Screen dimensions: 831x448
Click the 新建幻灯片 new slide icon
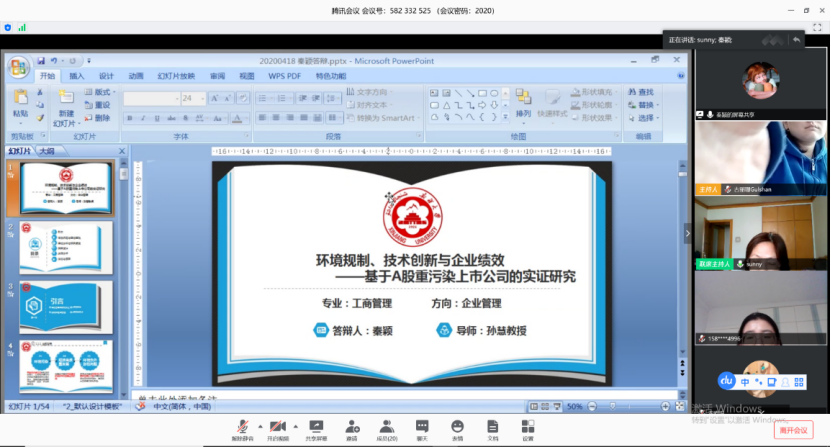[x=66, y=98]
